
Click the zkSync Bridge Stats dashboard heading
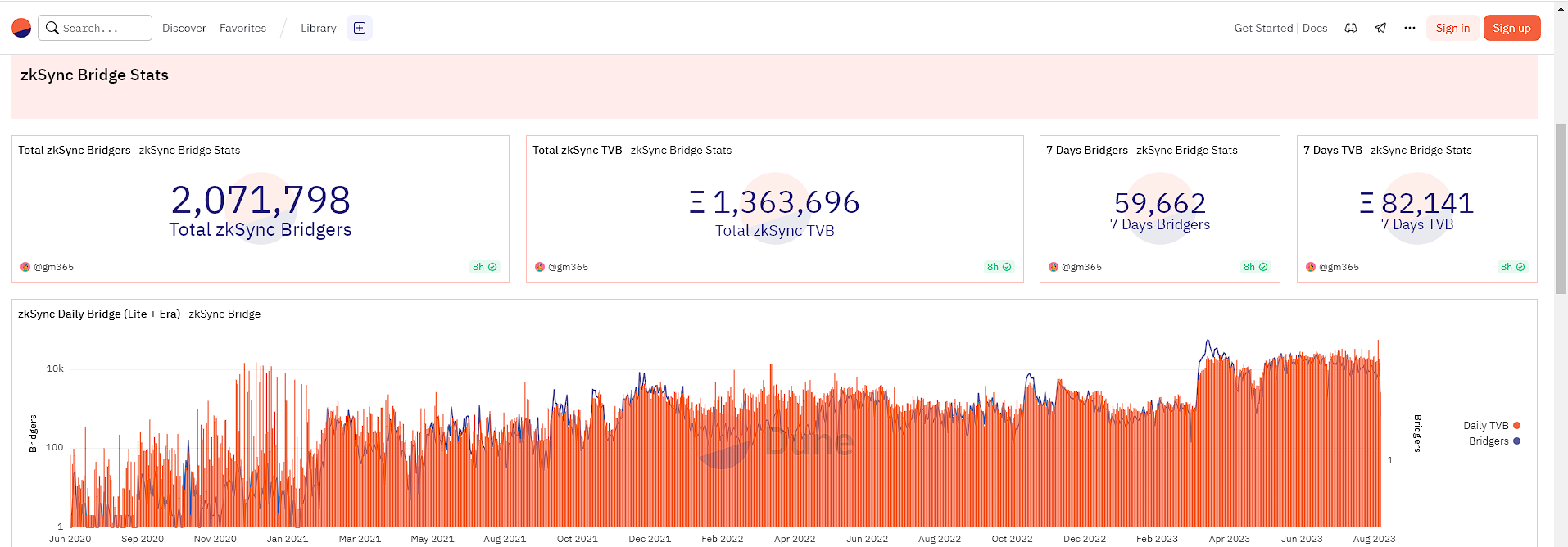[x=94, y=75]
